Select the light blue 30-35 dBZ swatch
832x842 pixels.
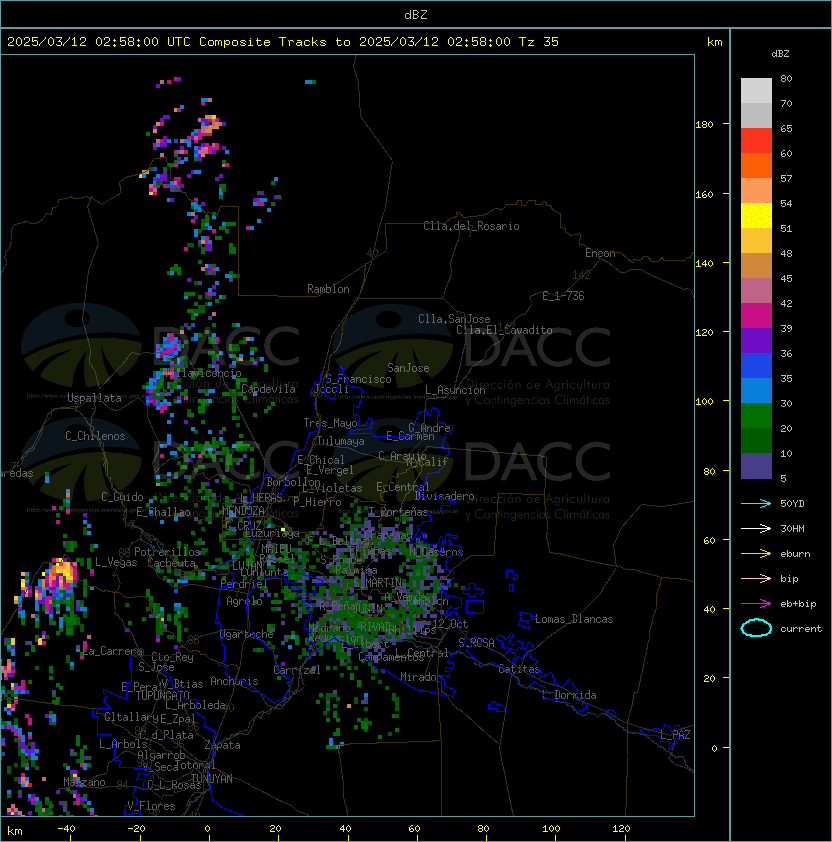tap(756, 390)
